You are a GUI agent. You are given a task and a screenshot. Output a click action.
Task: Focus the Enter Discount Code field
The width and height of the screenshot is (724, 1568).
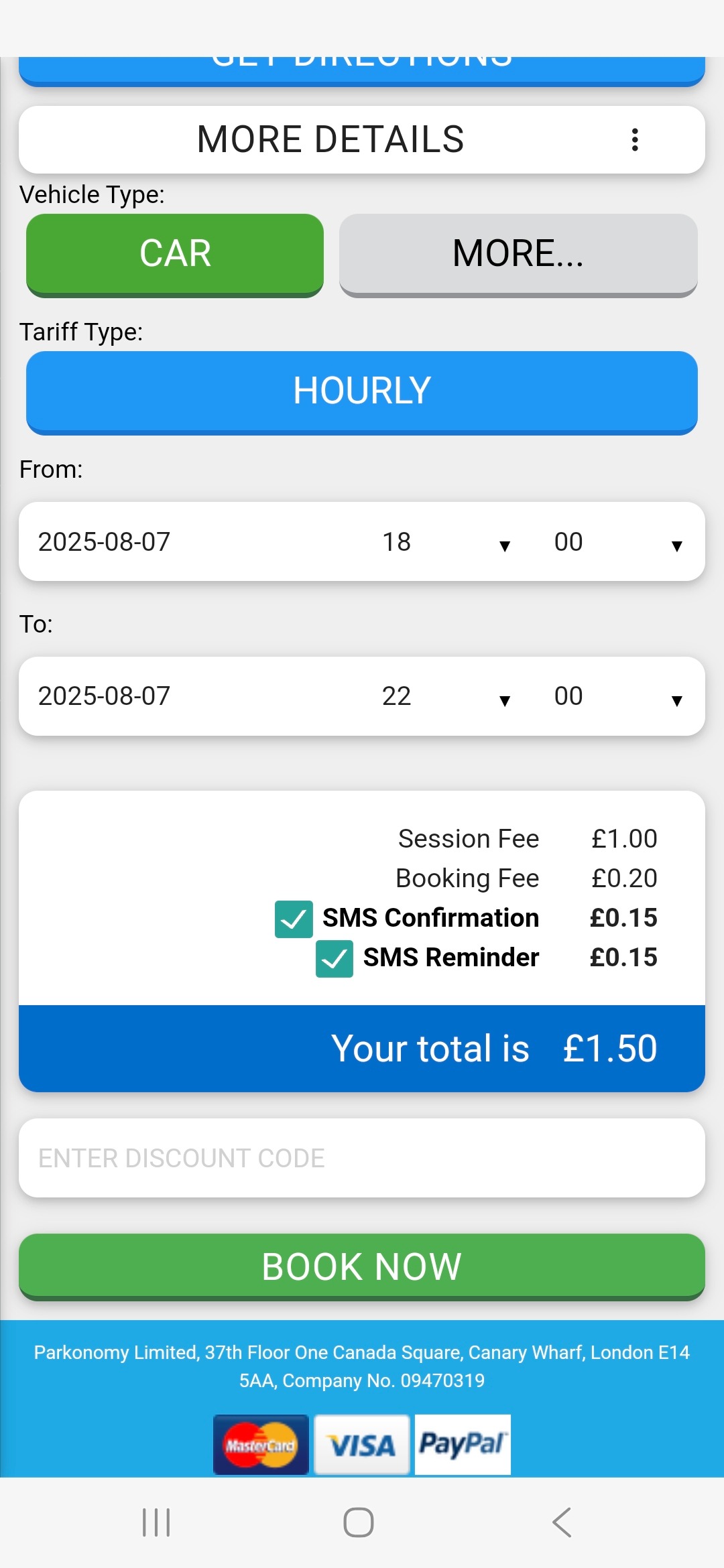(x=362, y=1158)
